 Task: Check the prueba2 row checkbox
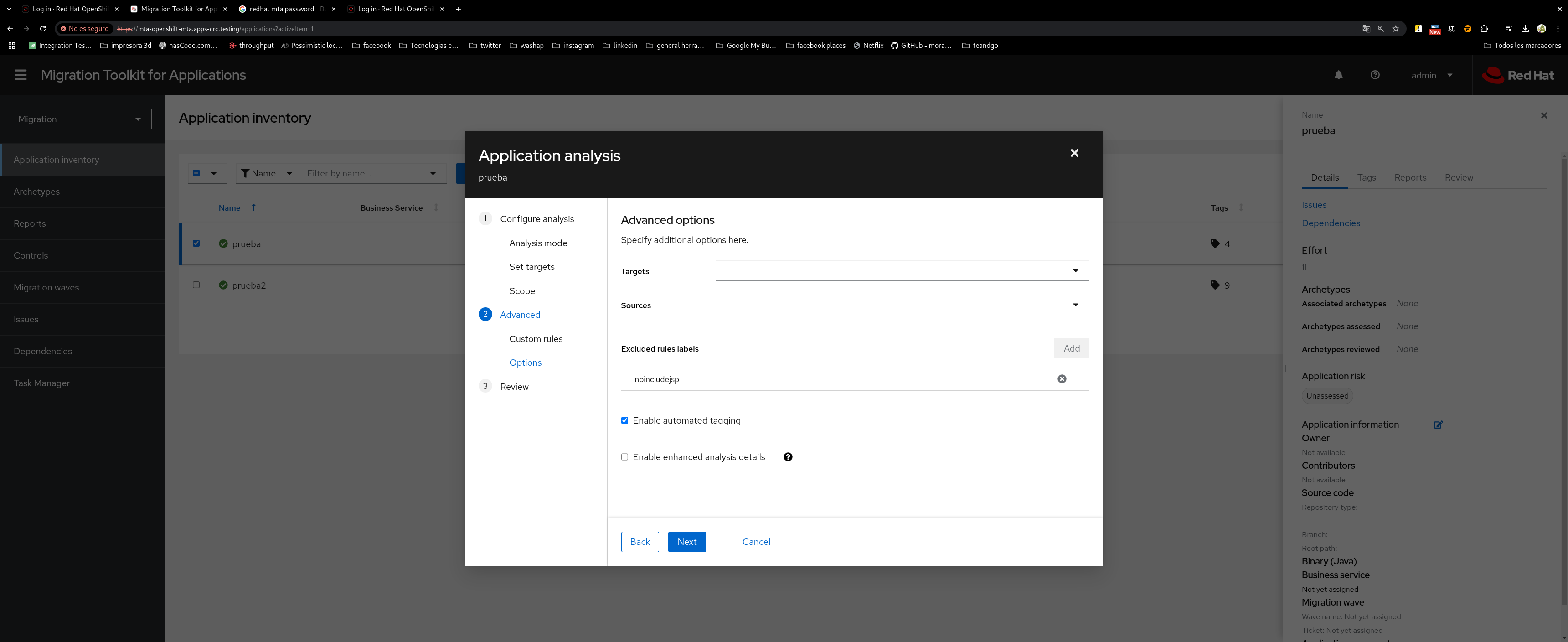tap(196, 285)
